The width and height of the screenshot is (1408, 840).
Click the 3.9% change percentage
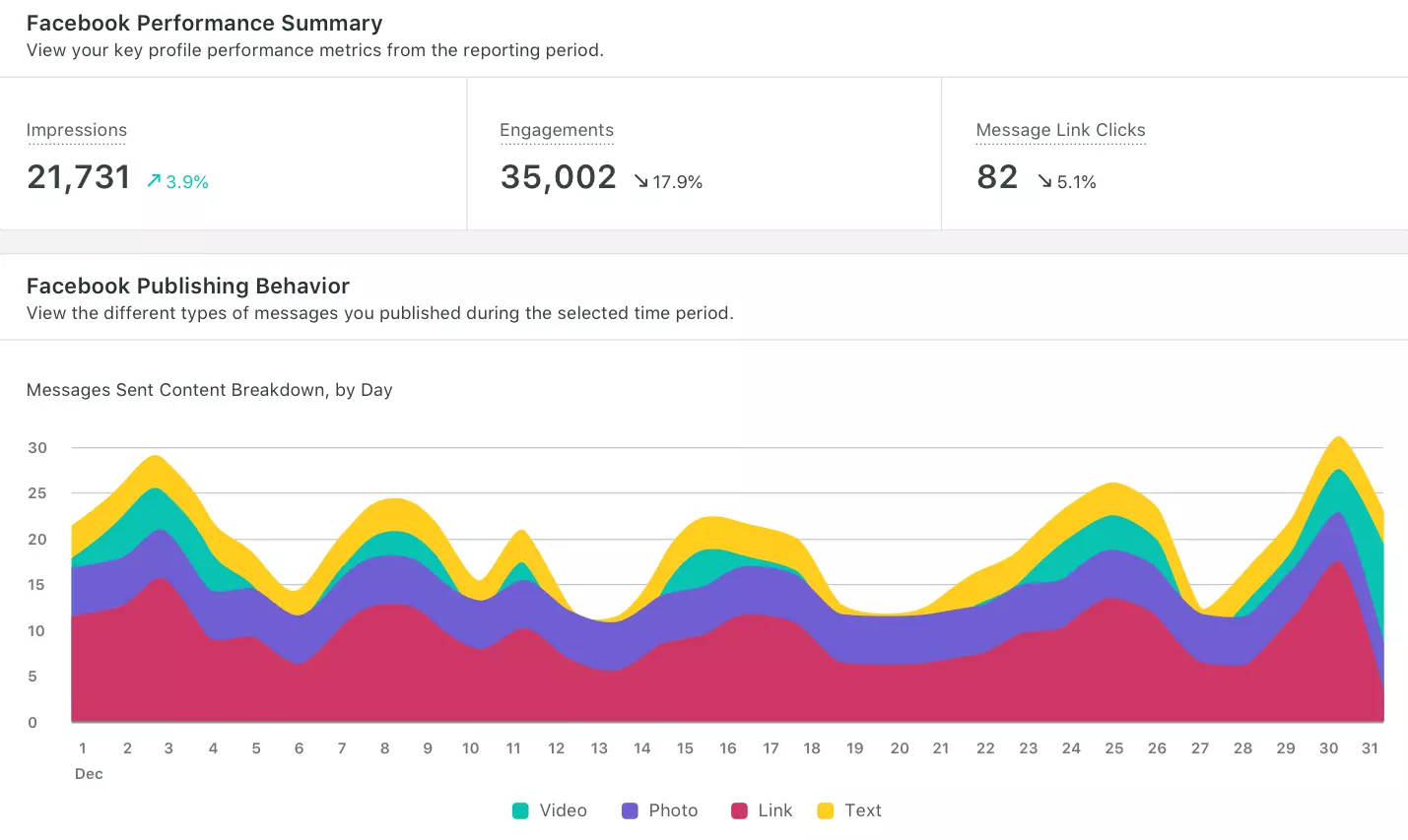pos(187,182)
